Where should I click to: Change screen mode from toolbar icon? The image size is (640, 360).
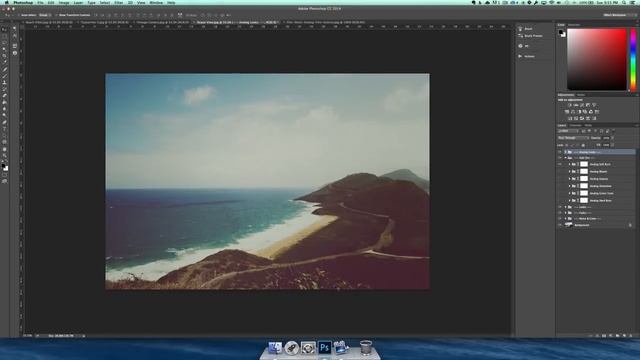click(x=4, y=181)
